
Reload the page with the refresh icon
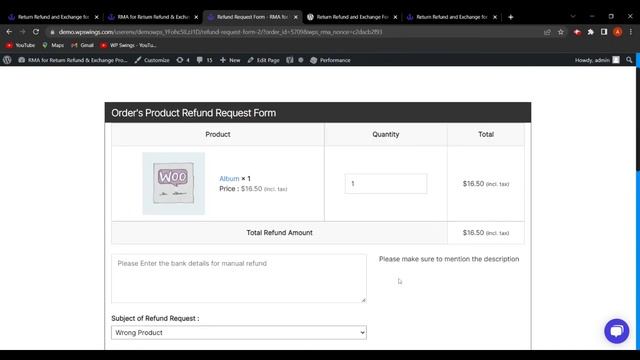coord(36,32)
